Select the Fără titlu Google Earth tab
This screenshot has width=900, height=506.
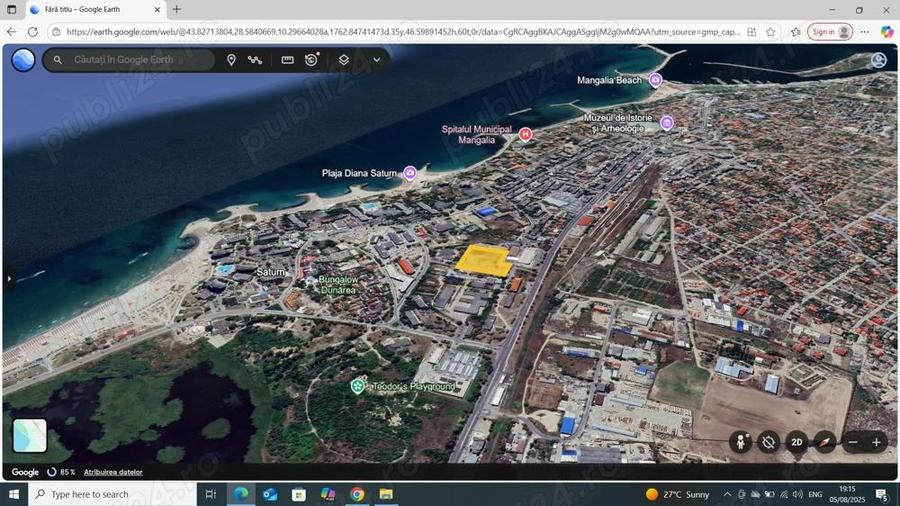96,9
